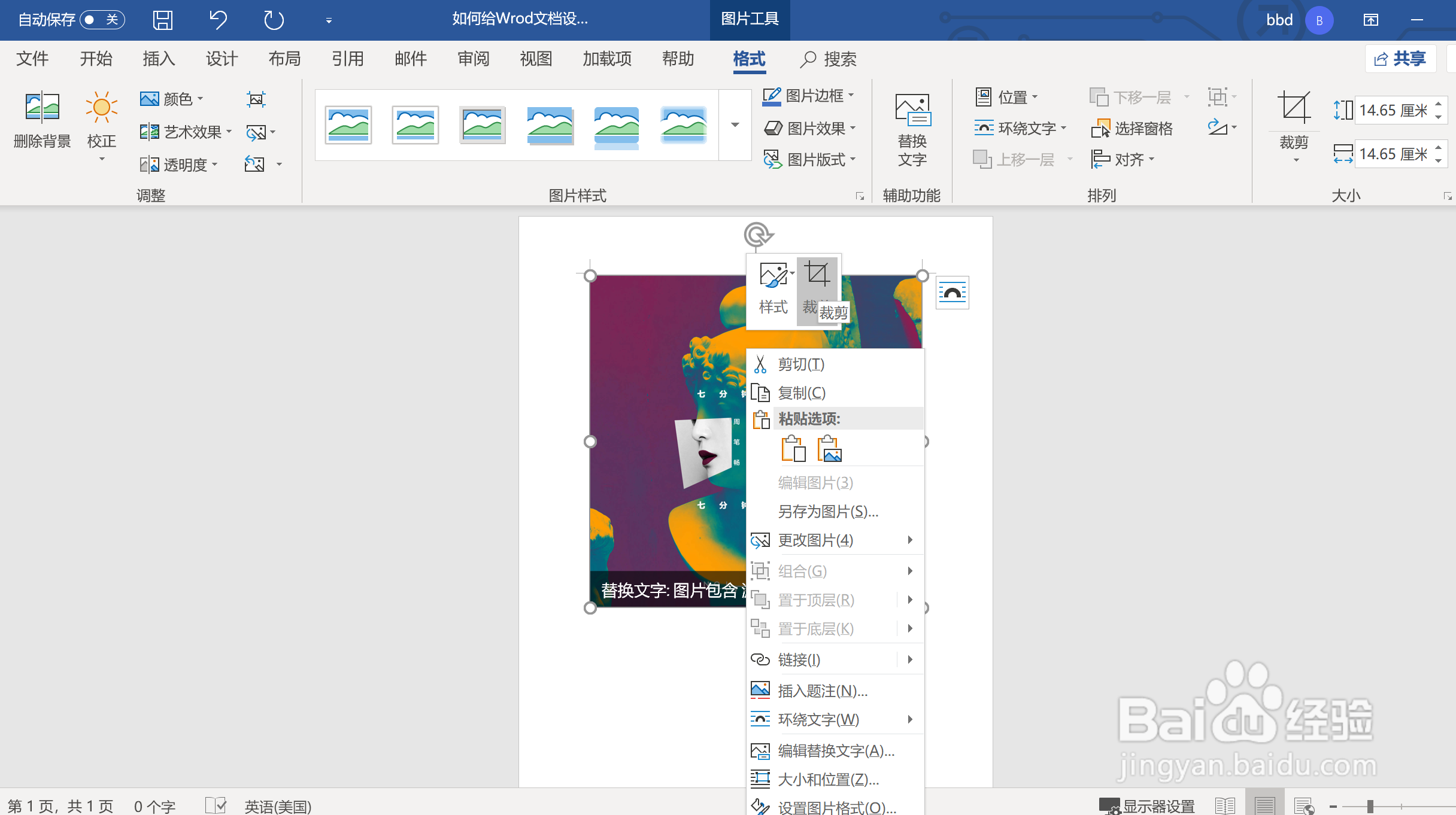Open the Corrections (校正) sun icon

[x=101, y=108]
